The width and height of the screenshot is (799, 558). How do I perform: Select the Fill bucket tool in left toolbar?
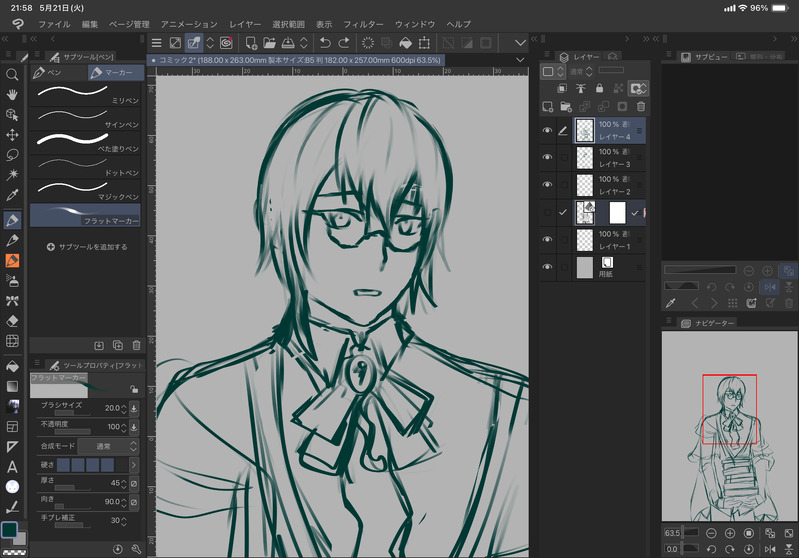pyautogui.click(x=12, y=366)
